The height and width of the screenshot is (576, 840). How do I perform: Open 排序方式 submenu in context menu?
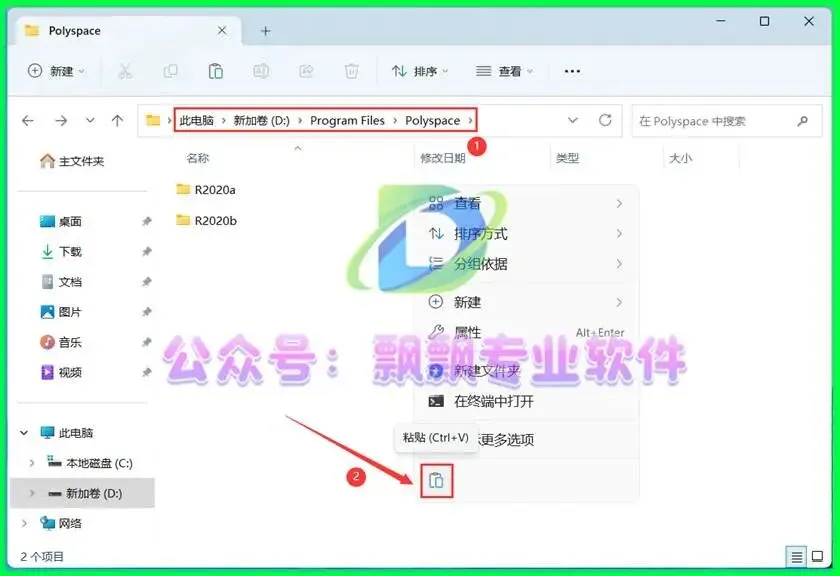[x=526, y=234]
